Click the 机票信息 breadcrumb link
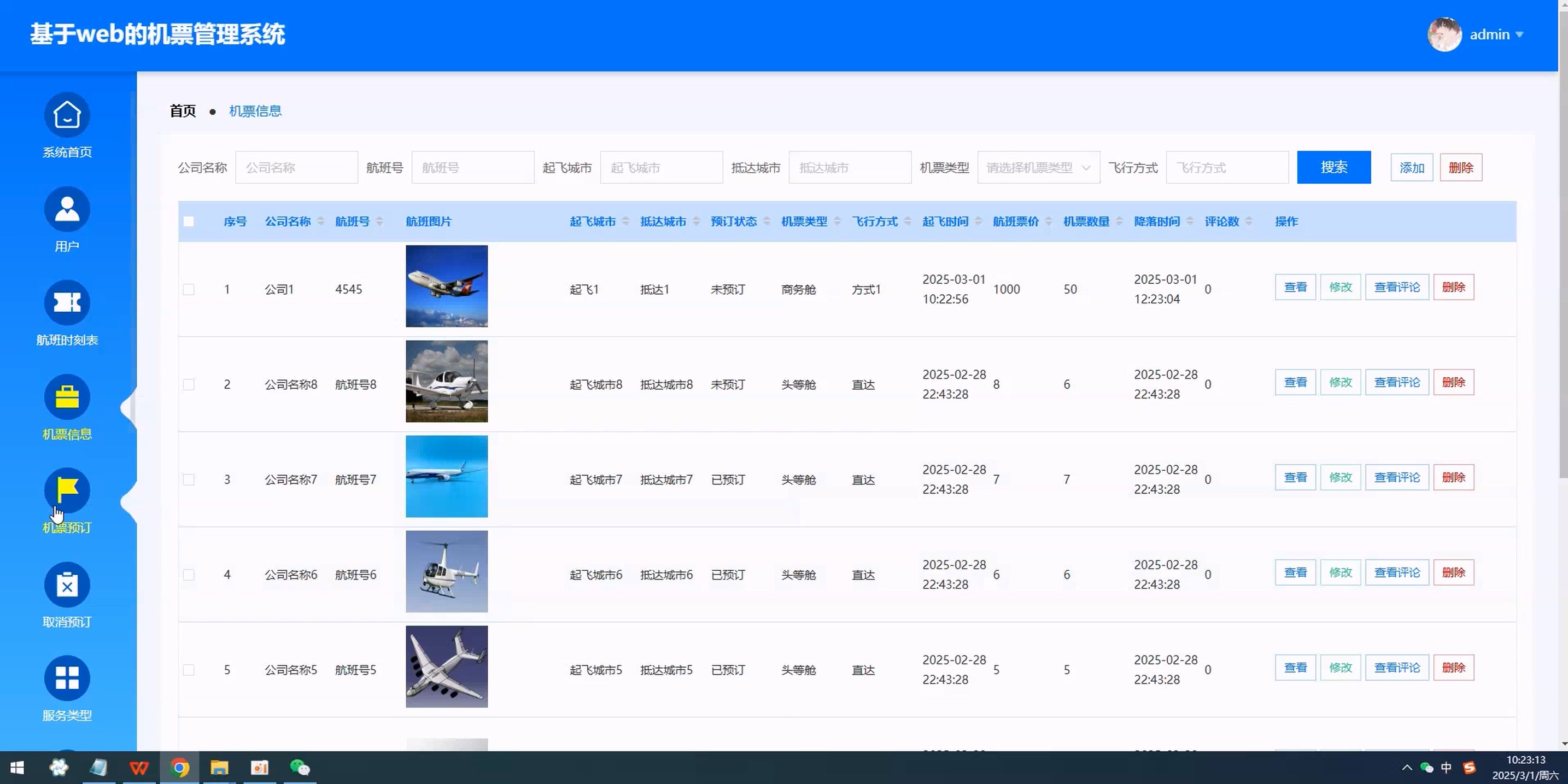This screenshot has height=784, width=1568. coord(255,111)
